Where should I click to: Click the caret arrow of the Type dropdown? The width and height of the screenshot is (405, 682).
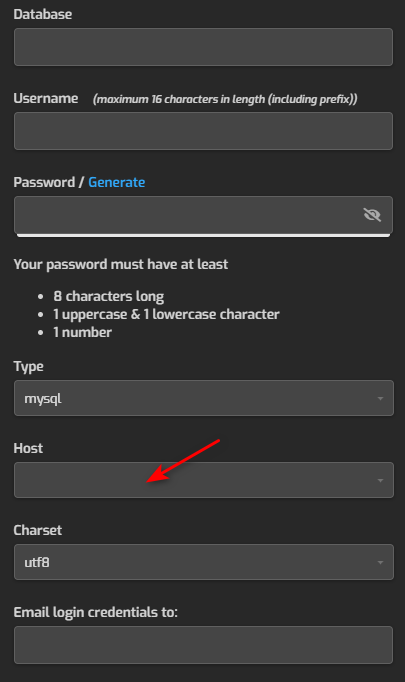pos(380,398)
